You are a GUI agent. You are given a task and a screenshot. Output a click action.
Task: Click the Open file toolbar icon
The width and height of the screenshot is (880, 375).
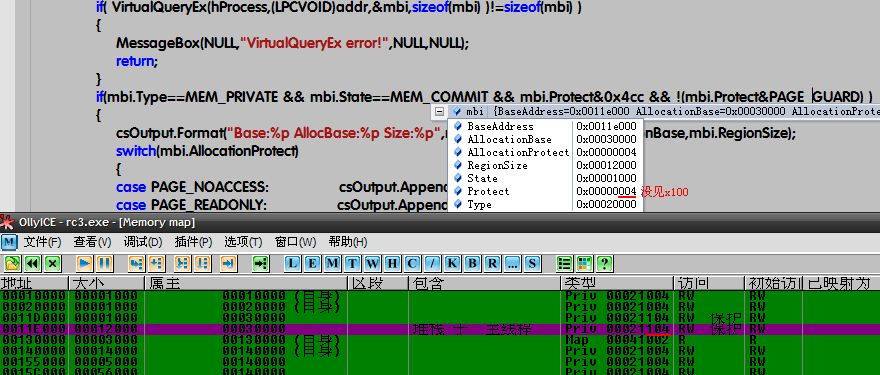pyautogui.click(x=12, y=263)
